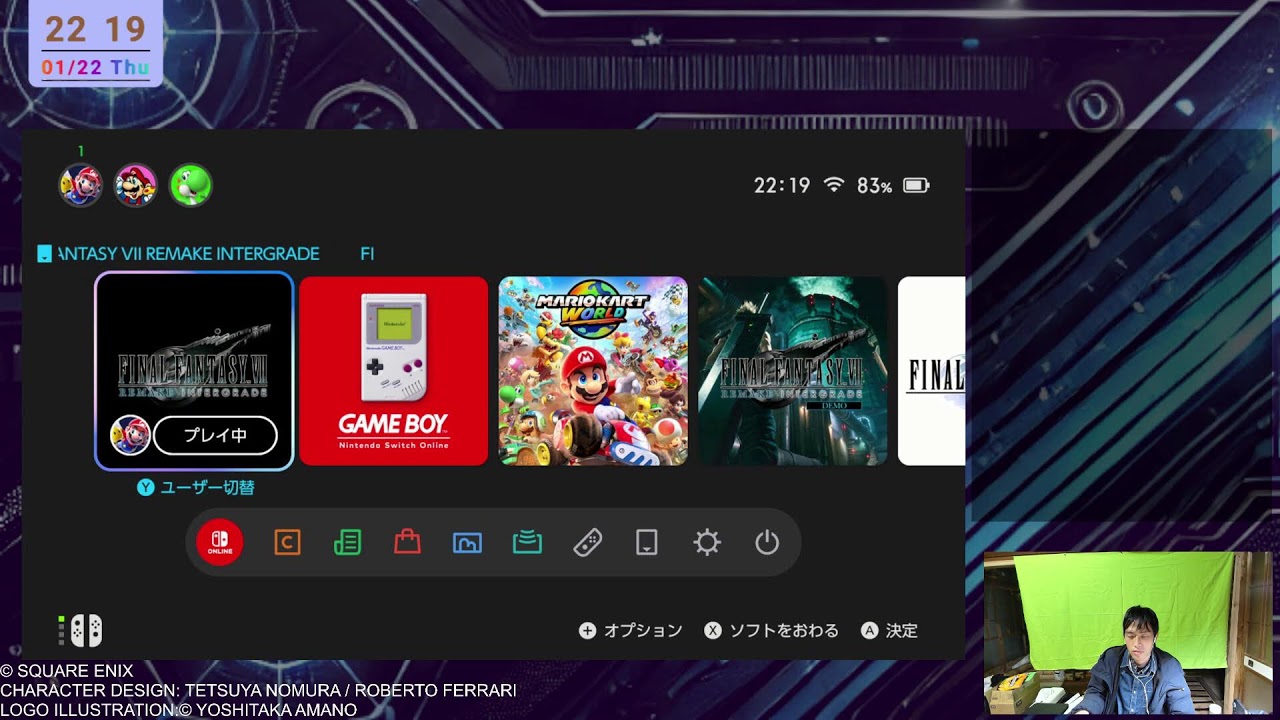The image size is (1280, 720).
Task: Open the Controllers icon
Action: coord(587,542)
